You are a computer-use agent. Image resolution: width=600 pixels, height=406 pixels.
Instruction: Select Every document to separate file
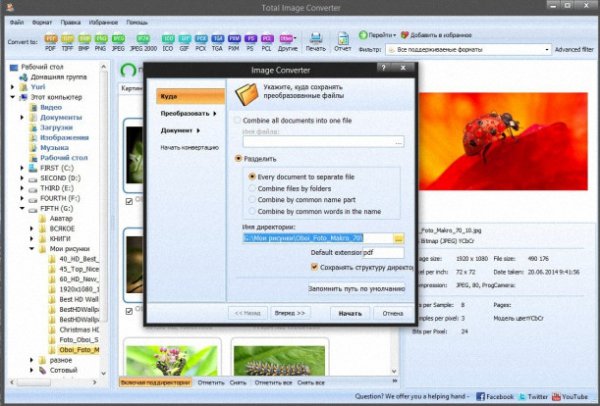pyautogui.click(x=252, y=177)
